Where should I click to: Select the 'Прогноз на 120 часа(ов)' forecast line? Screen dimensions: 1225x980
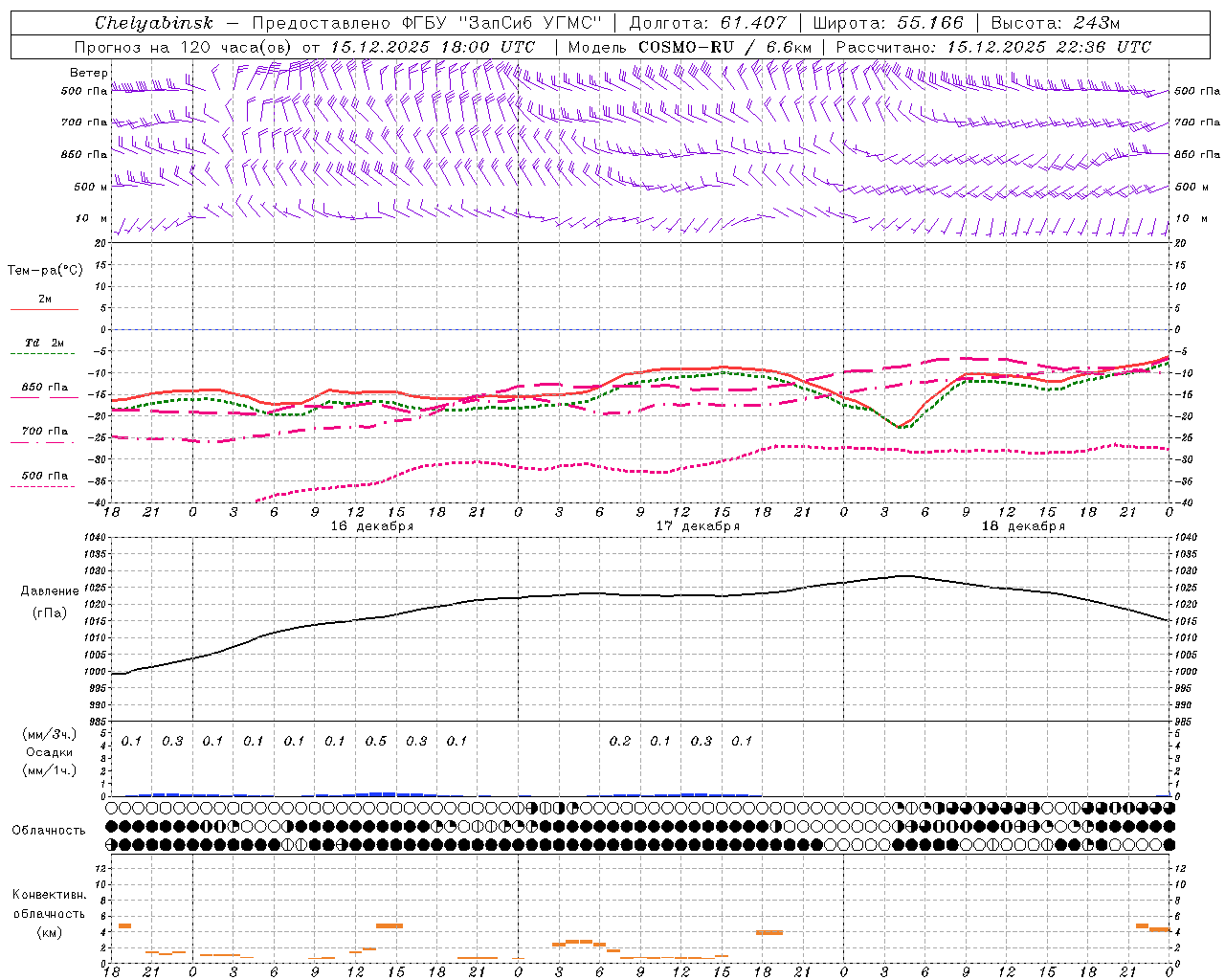pos(183,47)
